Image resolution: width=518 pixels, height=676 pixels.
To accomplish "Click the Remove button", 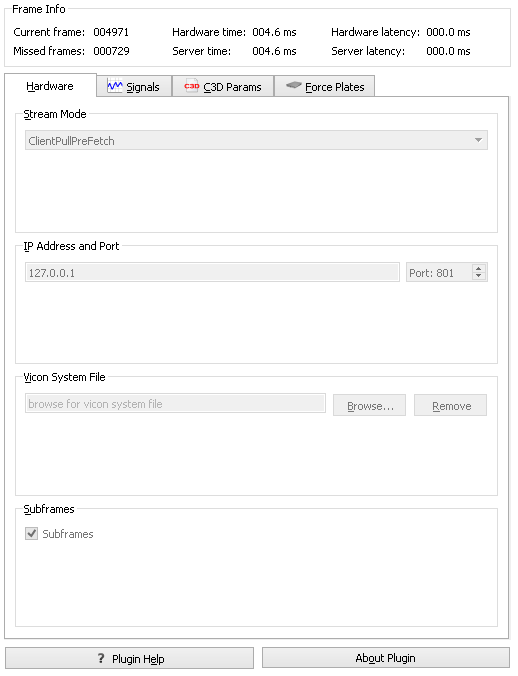I will [451, 405].
